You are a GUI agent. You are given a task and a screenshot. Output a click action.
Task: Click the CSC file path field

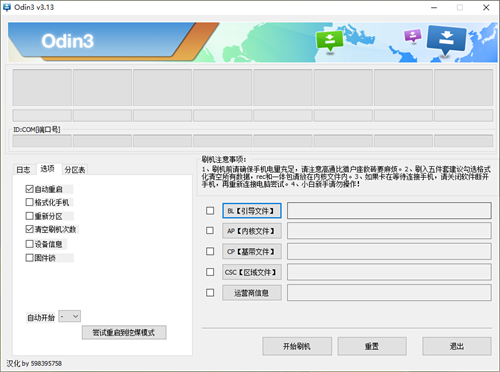[x=389, y=272]
